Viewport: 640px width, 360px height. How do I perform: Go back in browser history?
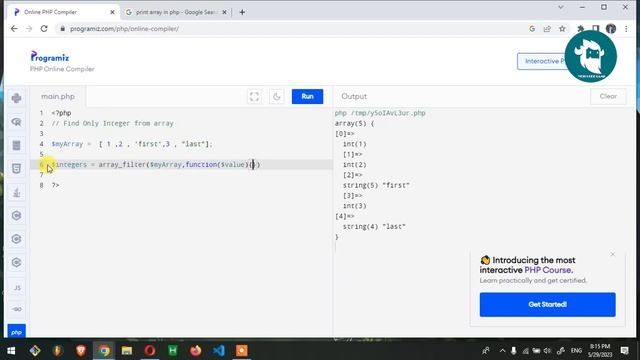14,29
